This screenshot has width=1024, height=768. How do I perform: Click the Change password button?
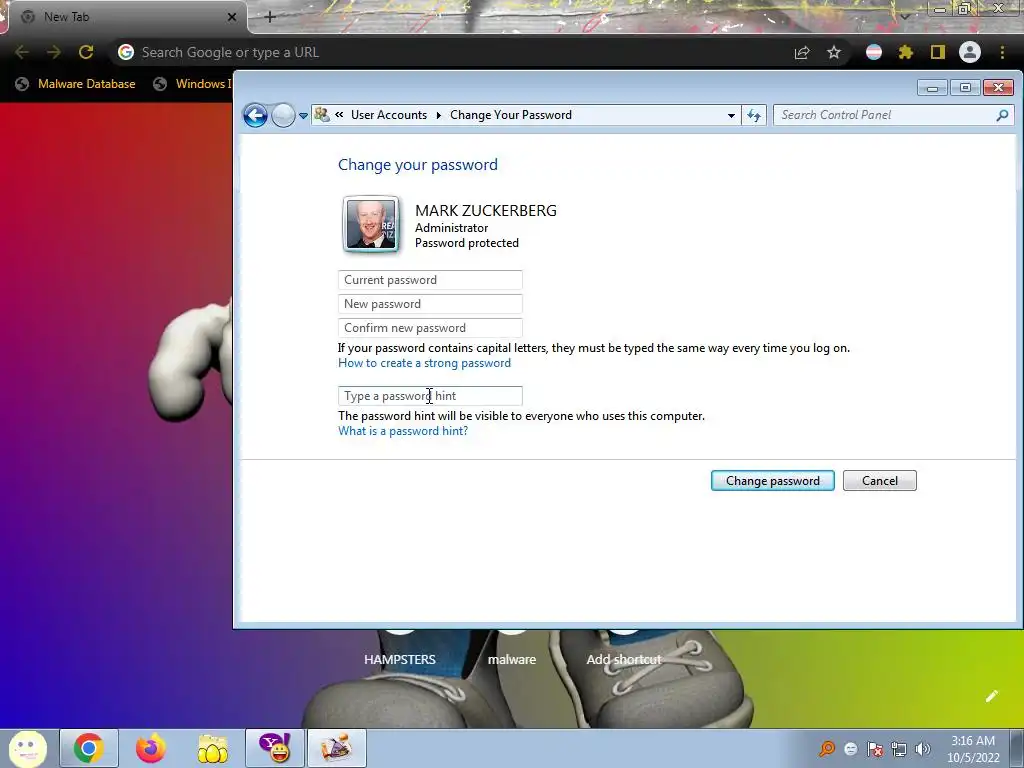(773, 481)
